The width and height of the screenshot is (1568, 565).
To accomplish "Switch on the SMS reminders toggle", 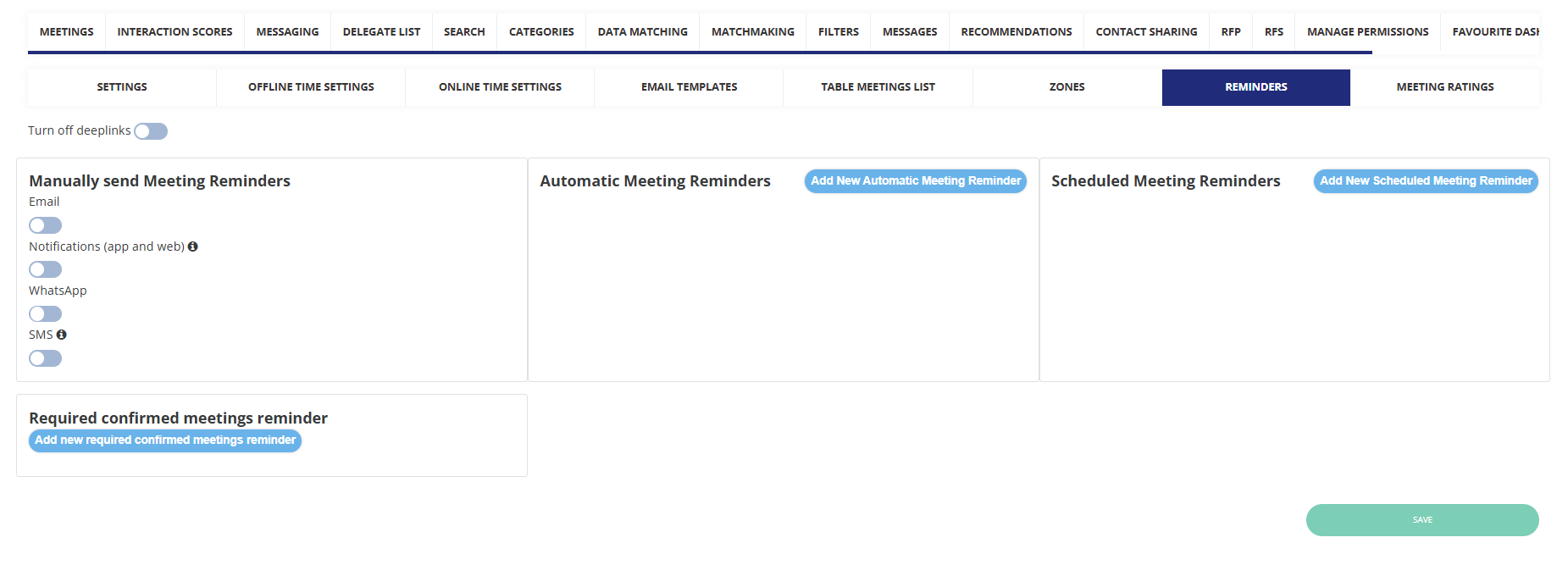I will pos(46,358).
